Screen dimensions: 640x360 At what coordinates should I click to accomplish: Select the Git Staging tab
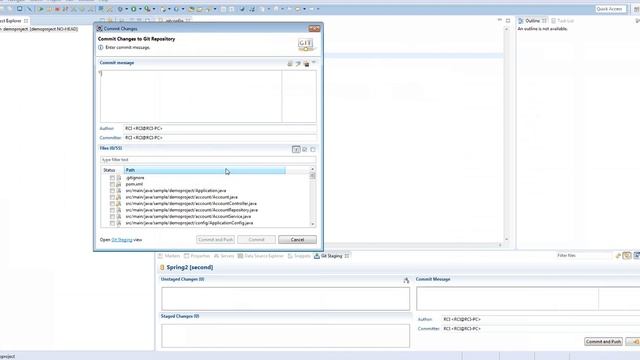click(331, 256)
